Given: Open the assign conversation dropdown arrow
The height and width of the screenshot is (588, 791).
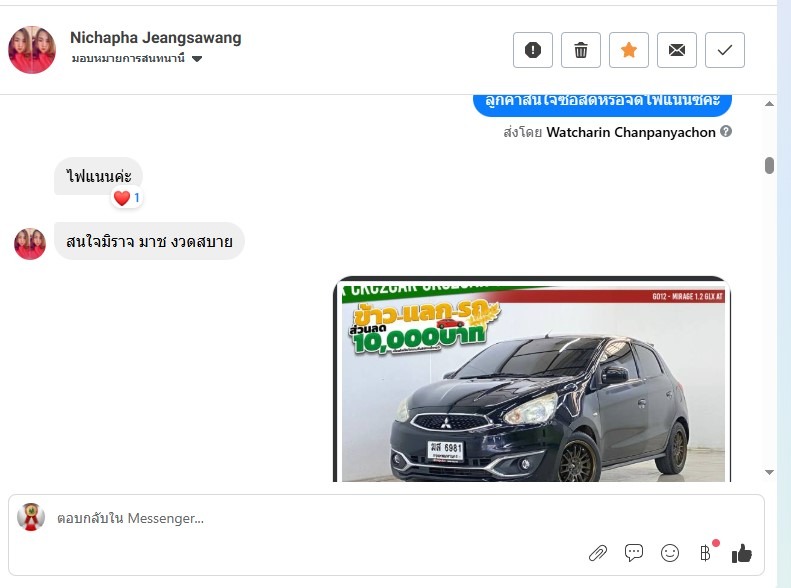Looking at the screenshot, I should point(197,59).
